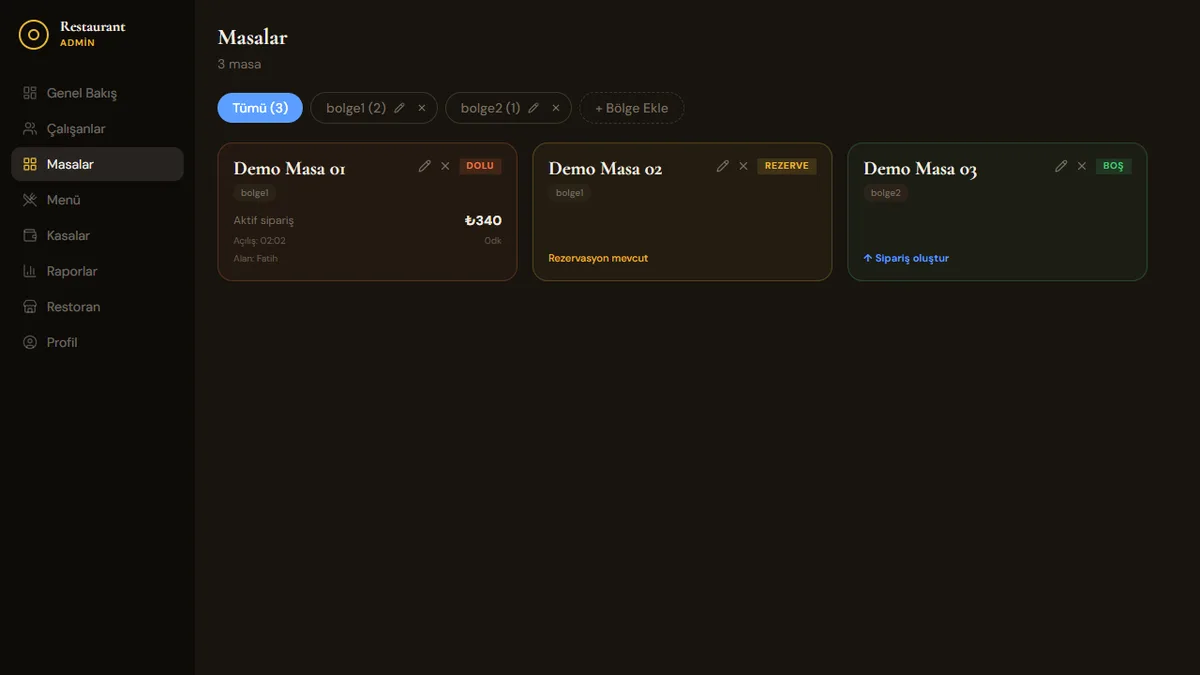Click the Aktif sipariş label
The height and width of the screenshot is (675, 1200).
(x=264, y=220)
